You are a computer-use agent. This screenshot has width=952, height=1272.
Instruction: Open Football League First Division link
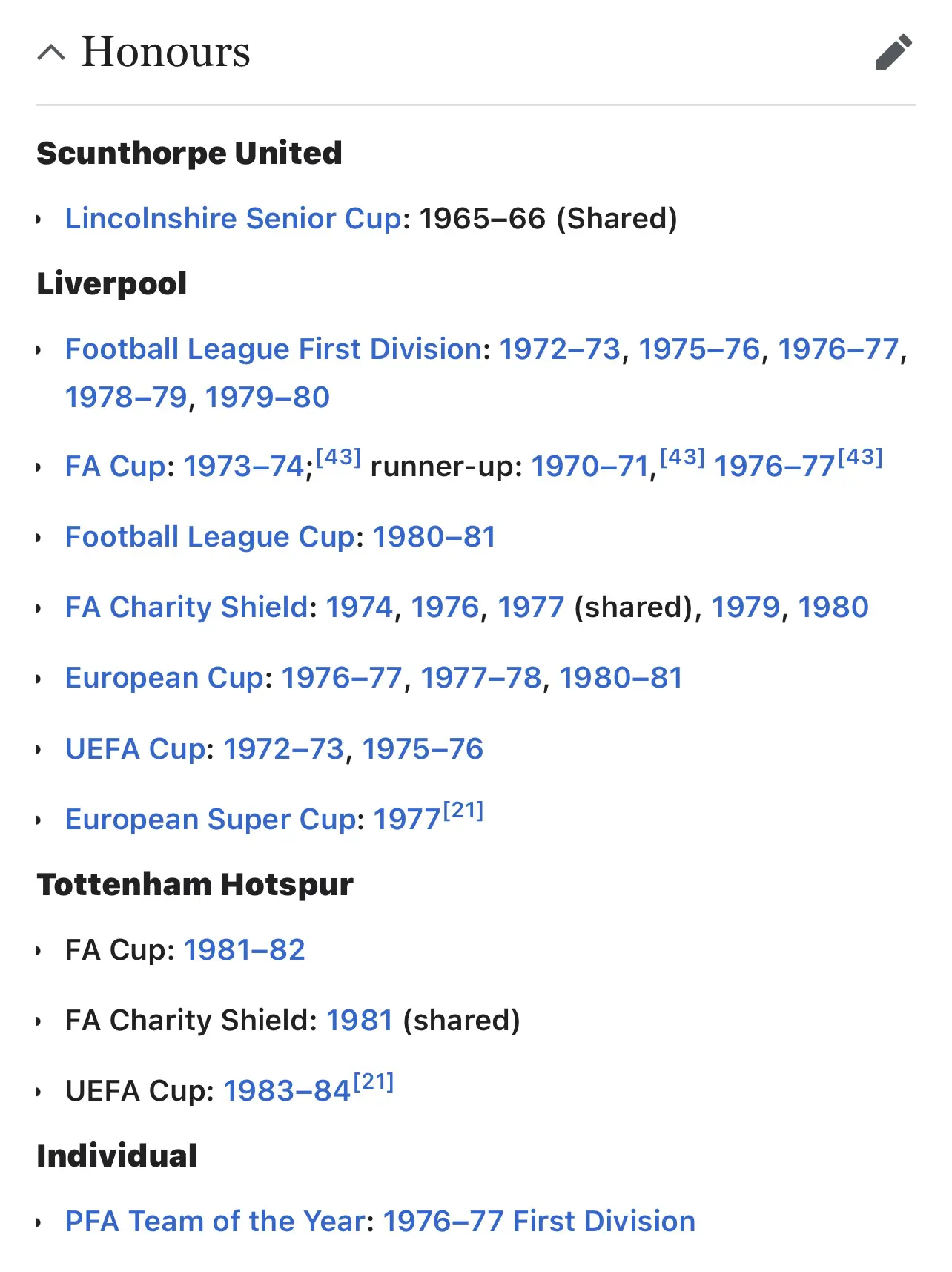pos(274,349)
